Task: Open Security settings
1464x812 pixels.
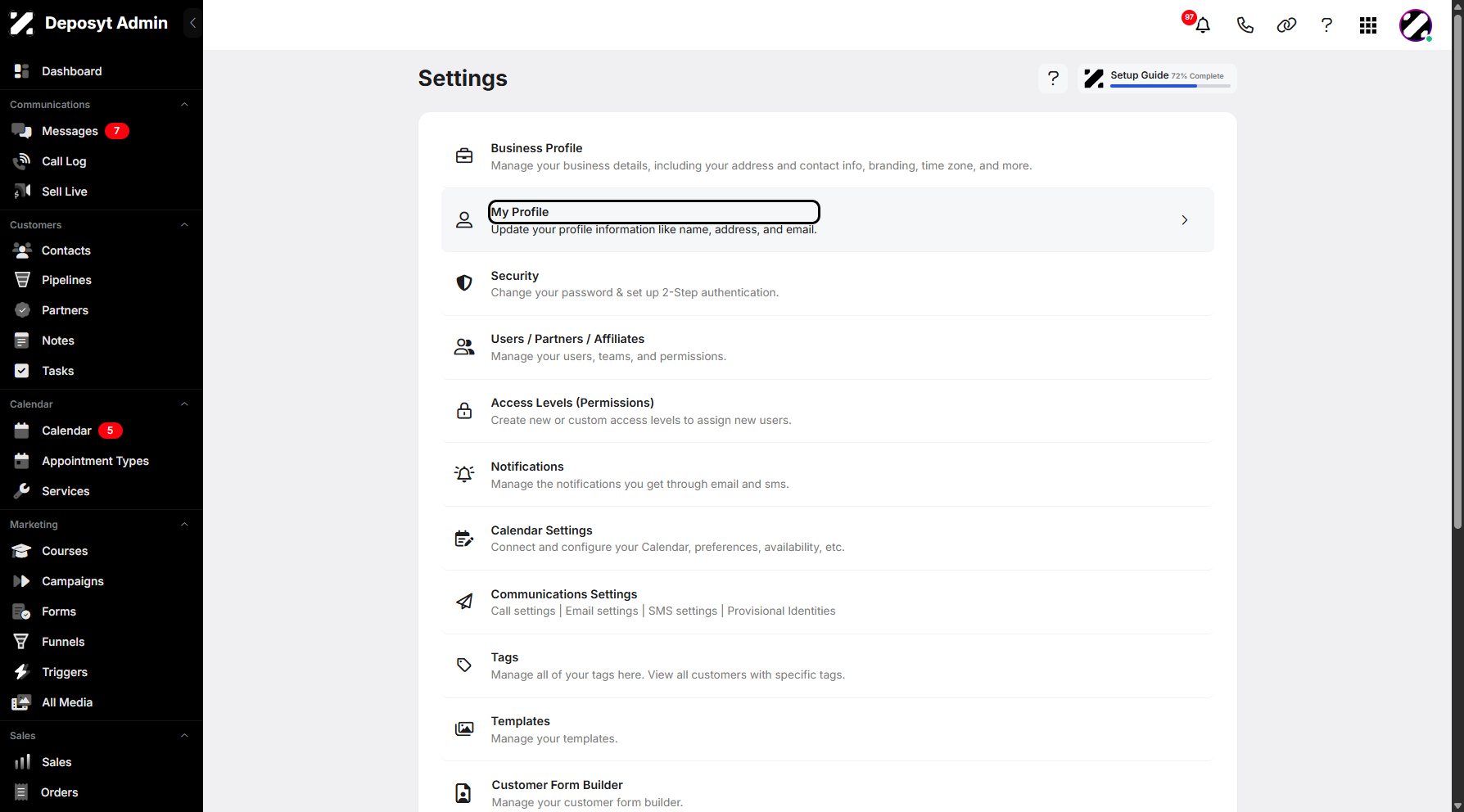Action: (x=828, y=284)
